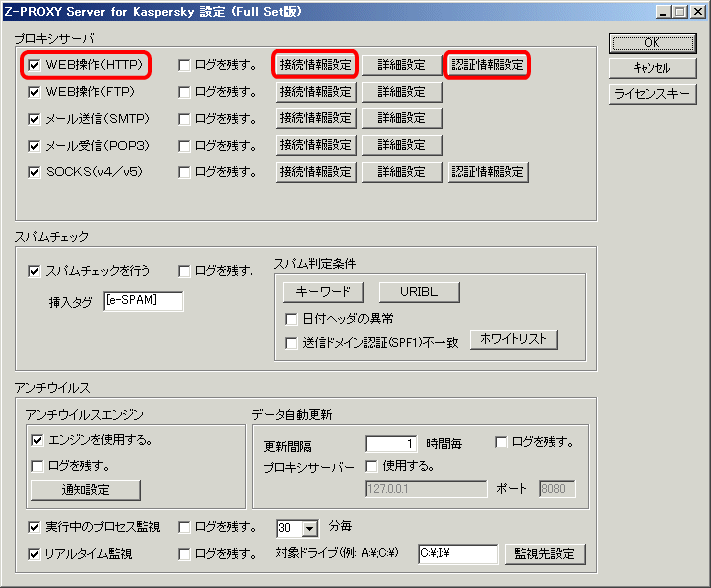
Task: Enable ログを残す for the FTP row
Action: pos(184,92)
